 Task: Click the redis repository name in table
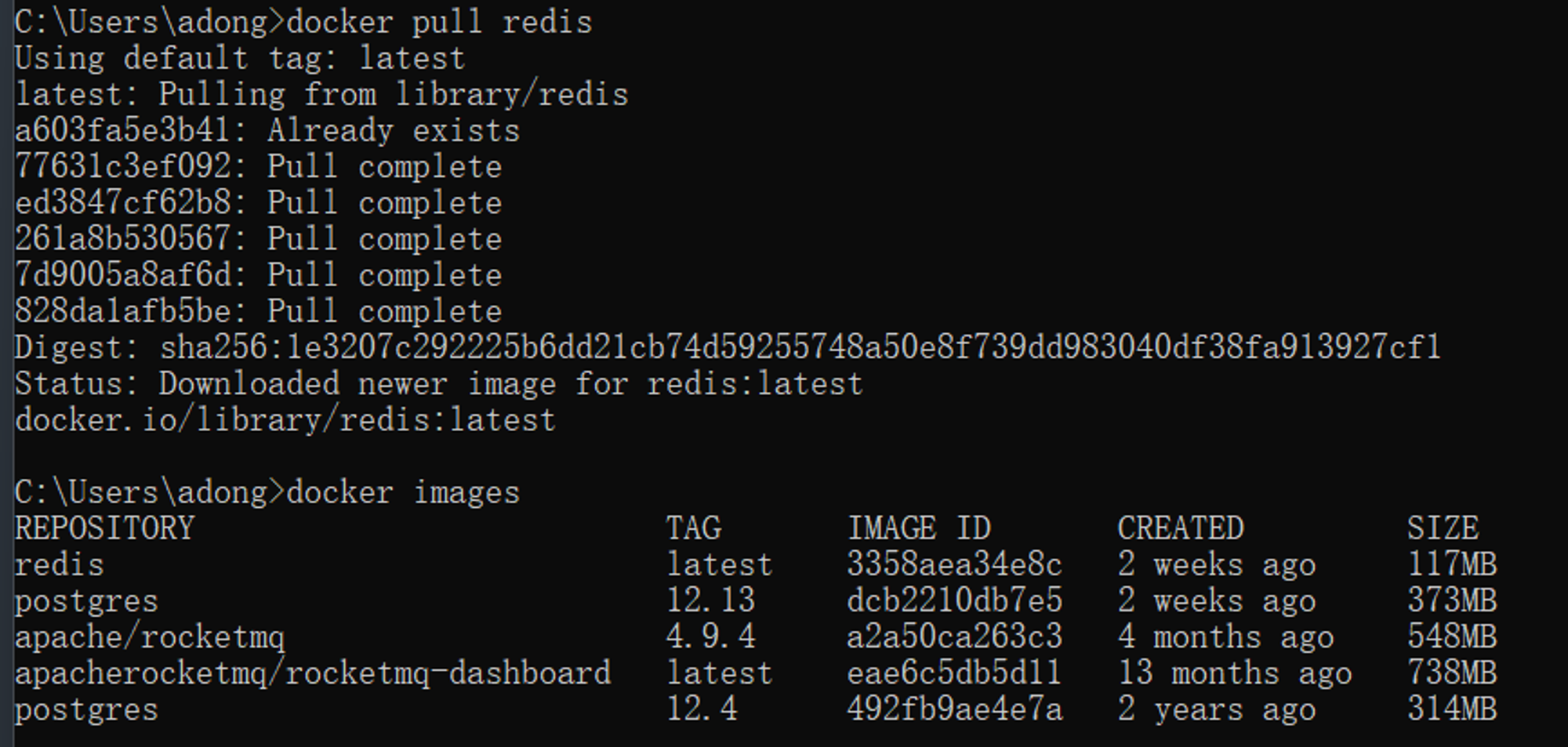60,565
